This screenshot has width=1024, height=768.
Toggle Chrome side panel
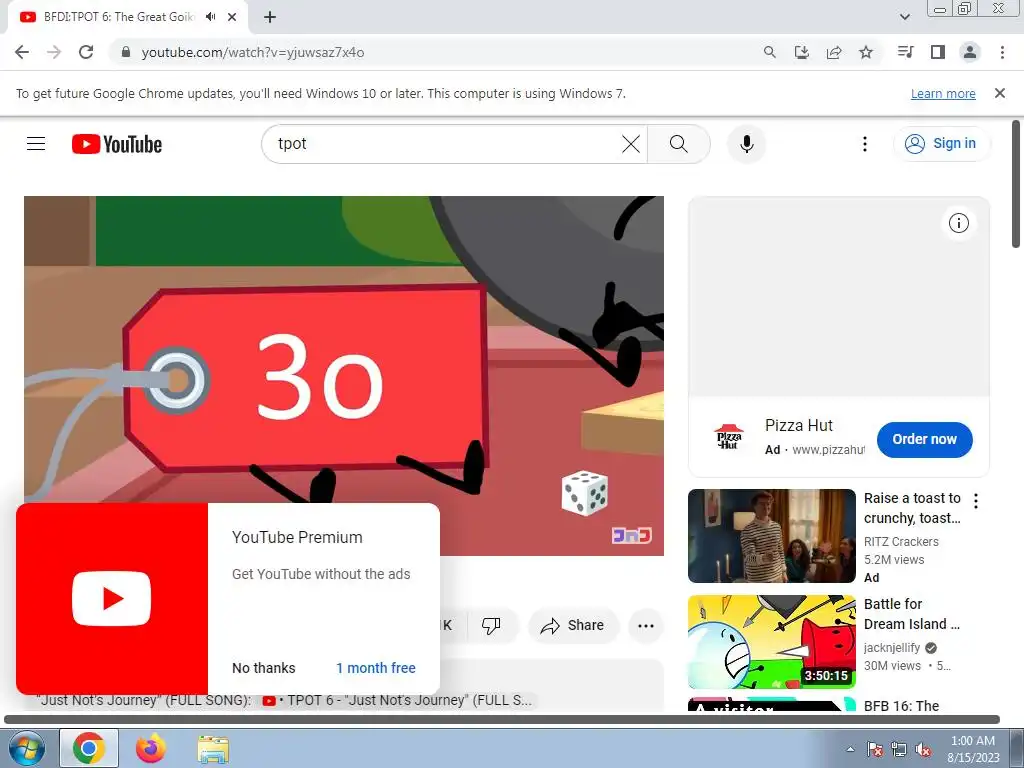[938, 52]
